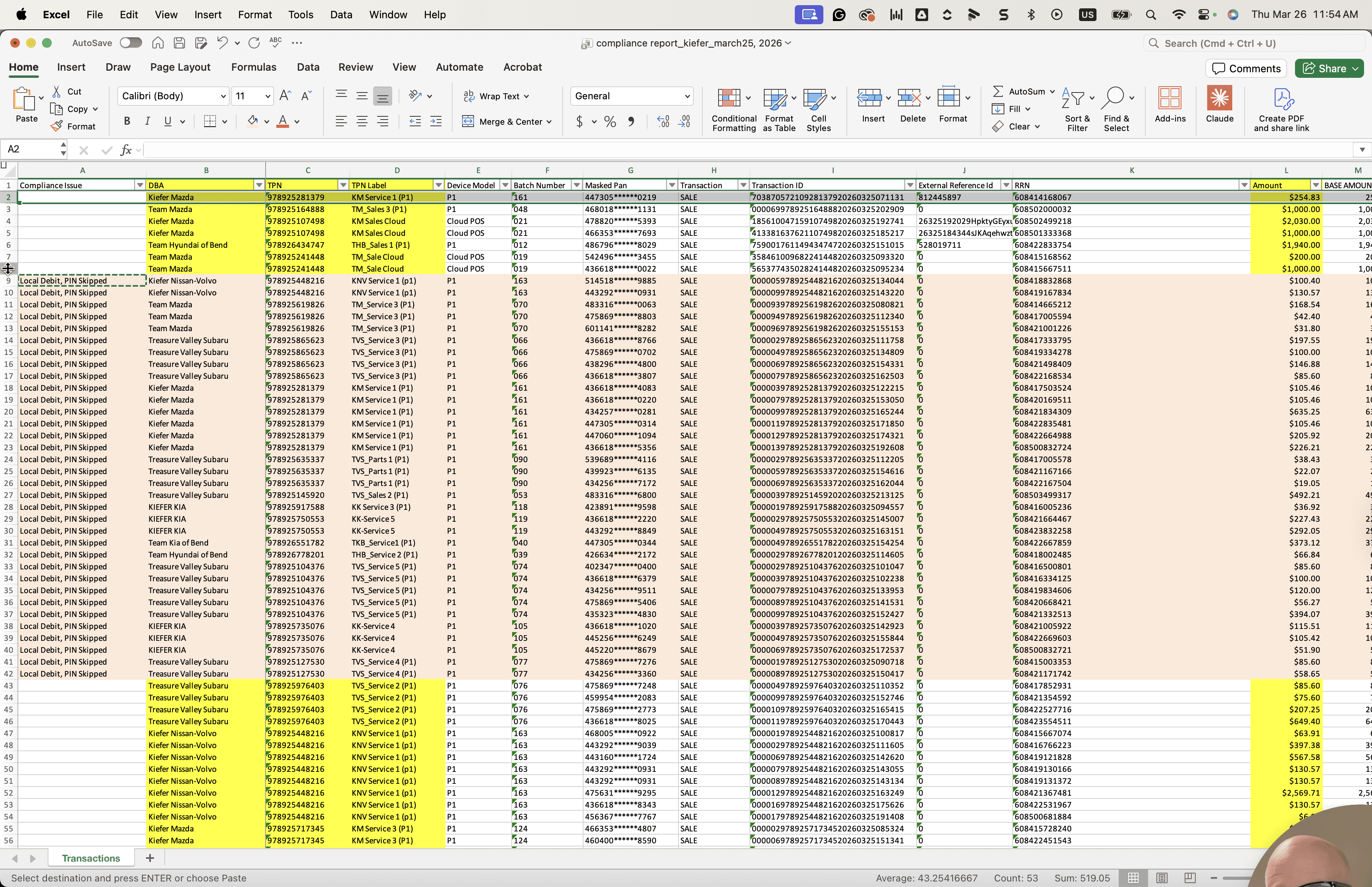Open the Add-ins icon

[x=1170, y=105]
